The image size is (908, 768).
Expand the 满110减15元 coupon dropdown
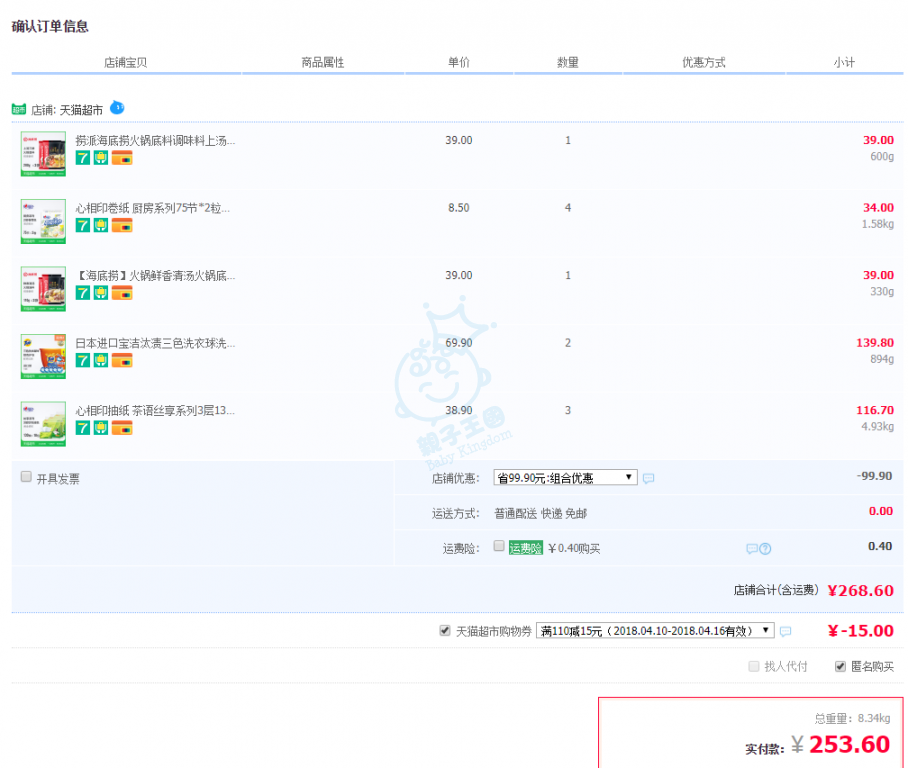pos(655,630)
